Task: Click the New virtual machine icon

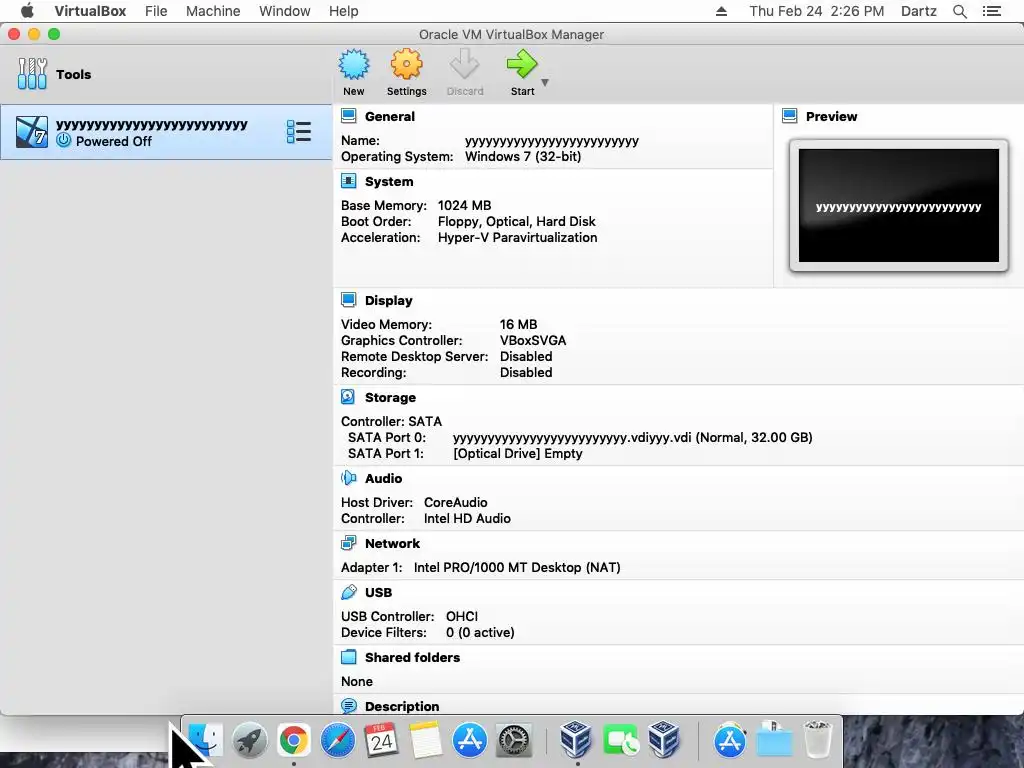Action: (x=353, y=64)
